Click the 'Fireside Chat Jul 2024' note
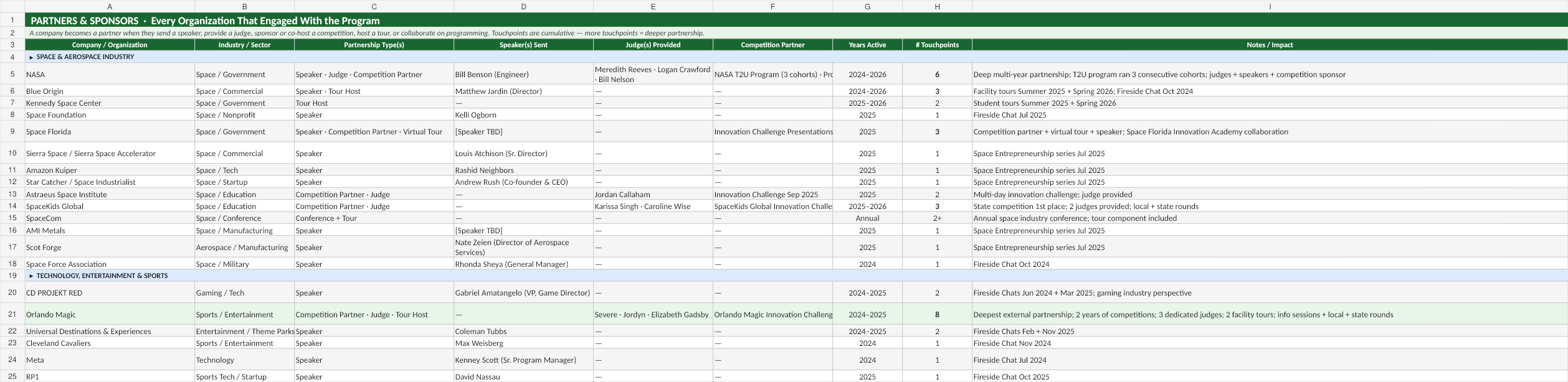Viewport: 1568px width, 382px height. coord(1270,360)
